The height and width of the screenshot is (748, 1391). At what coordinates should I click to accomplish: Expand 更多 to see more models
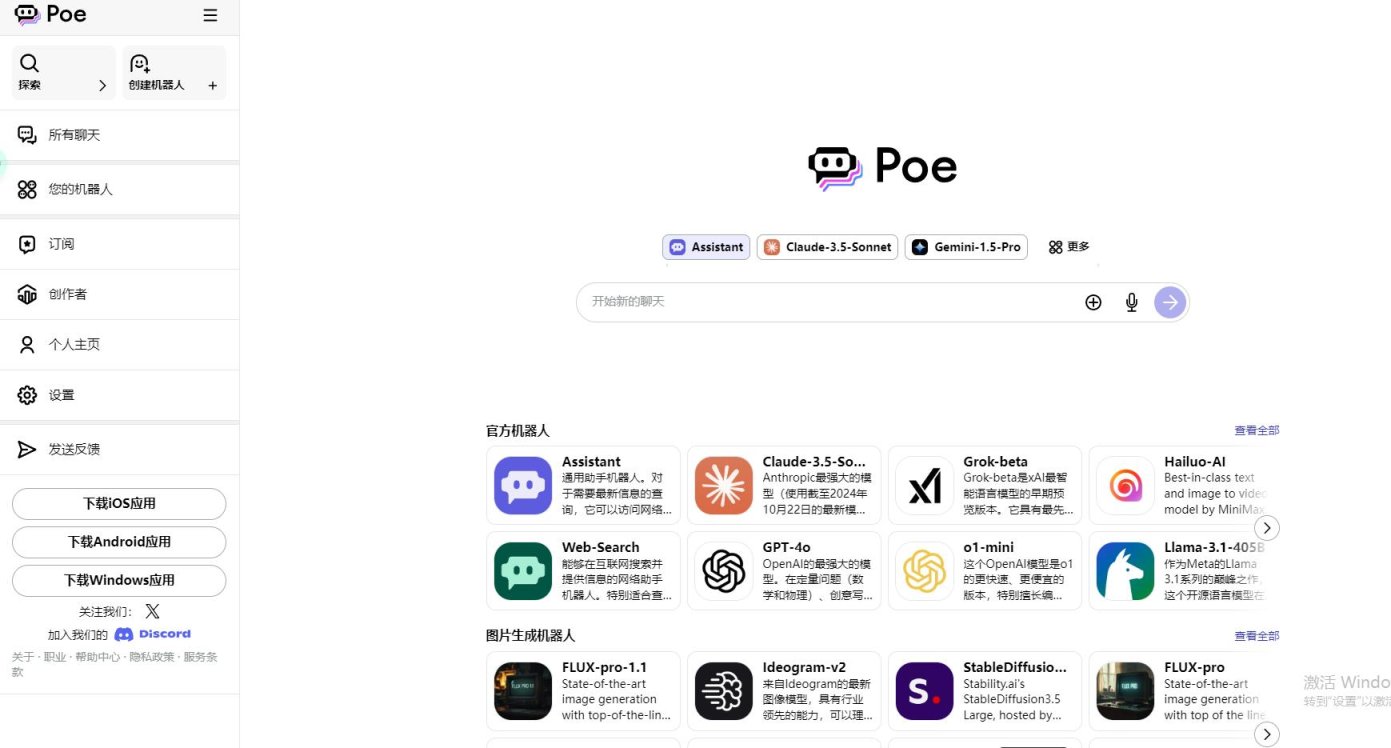[1068, 247]
